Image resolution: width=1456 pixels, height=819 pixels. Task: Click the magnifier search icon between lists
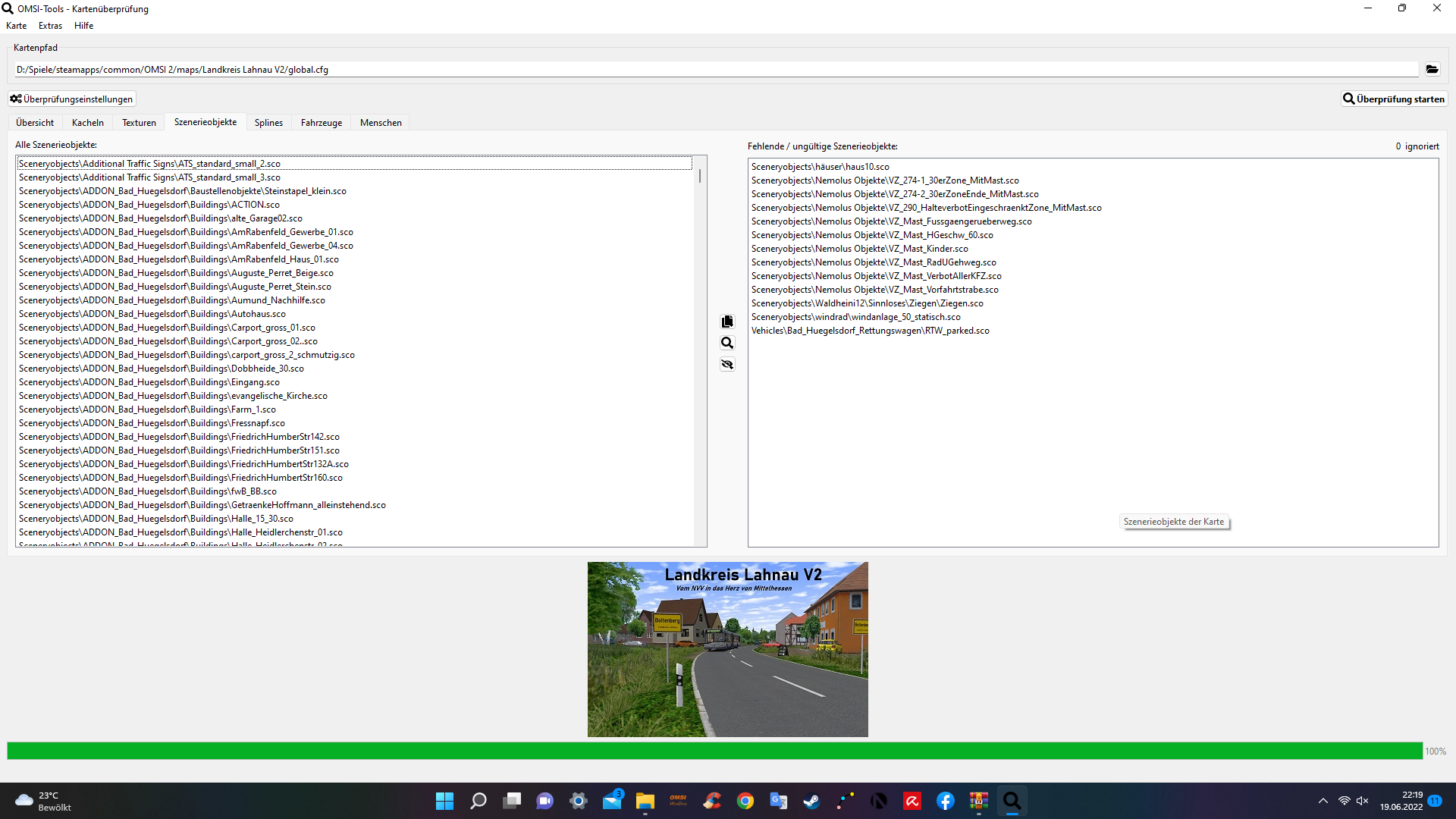[x=727, y=343]
